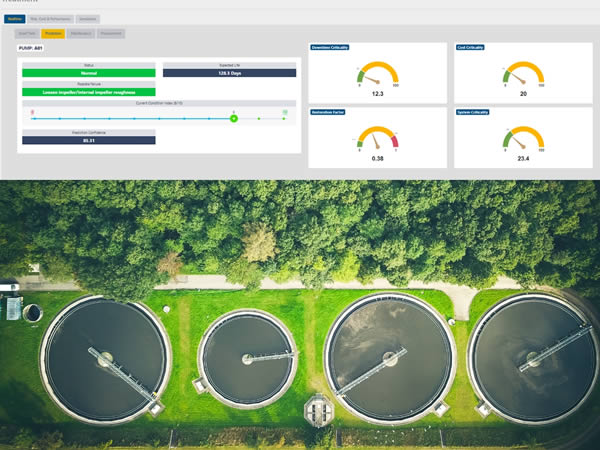Click the impeller roughness failure bar

(x=89, y=92)
